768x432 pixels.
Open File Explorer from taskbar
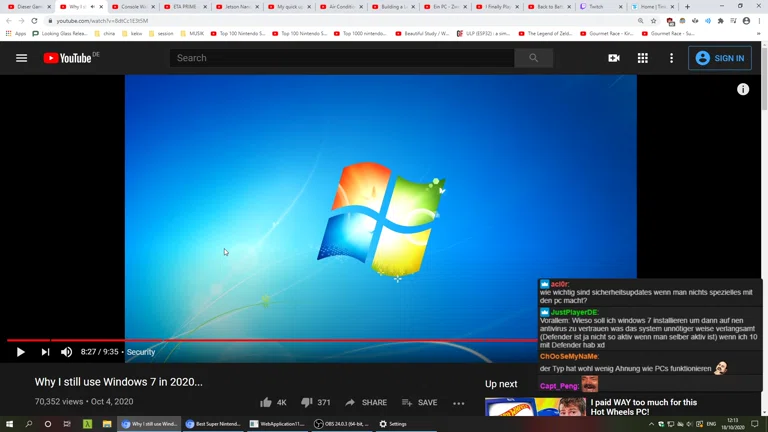point(107,424)
